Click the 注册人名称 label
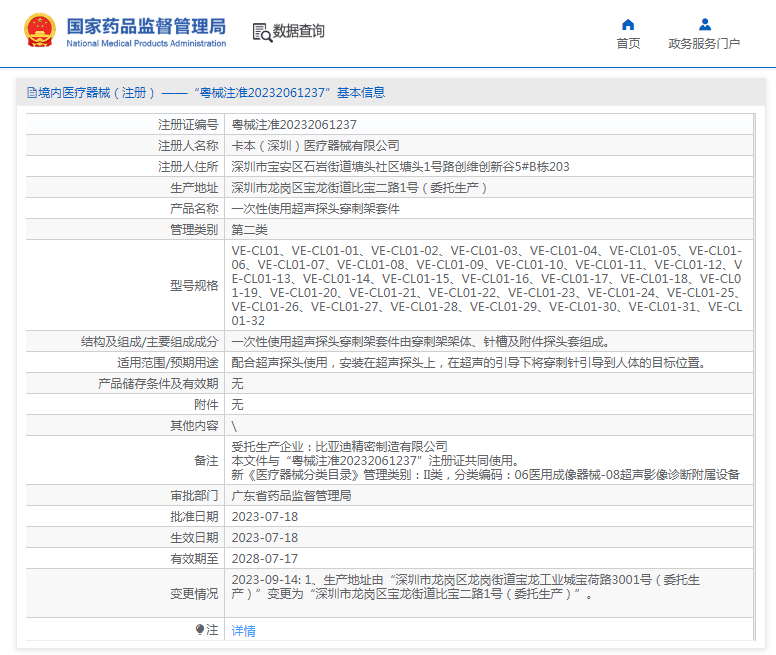 pos(188,145)
